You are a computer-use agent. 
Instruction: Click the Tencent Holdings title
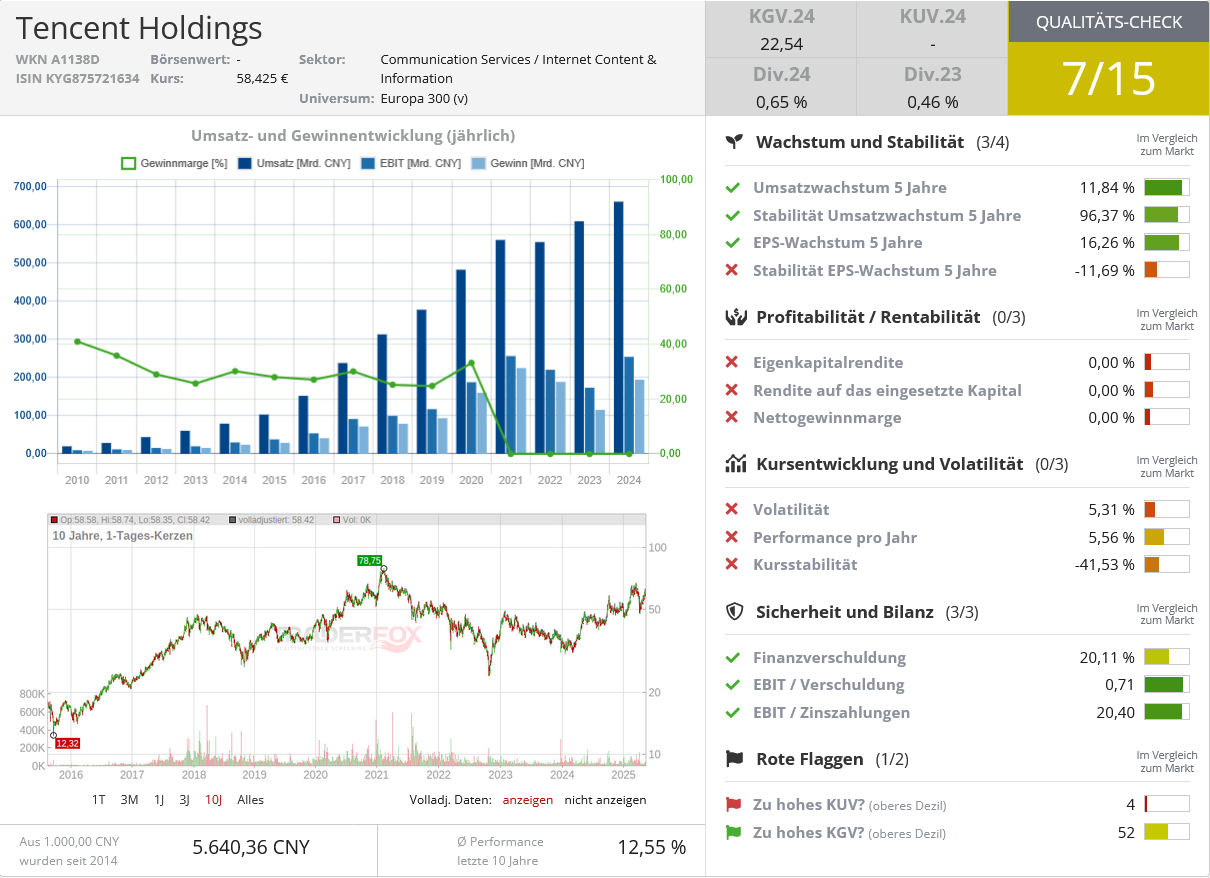pos(139,28)
